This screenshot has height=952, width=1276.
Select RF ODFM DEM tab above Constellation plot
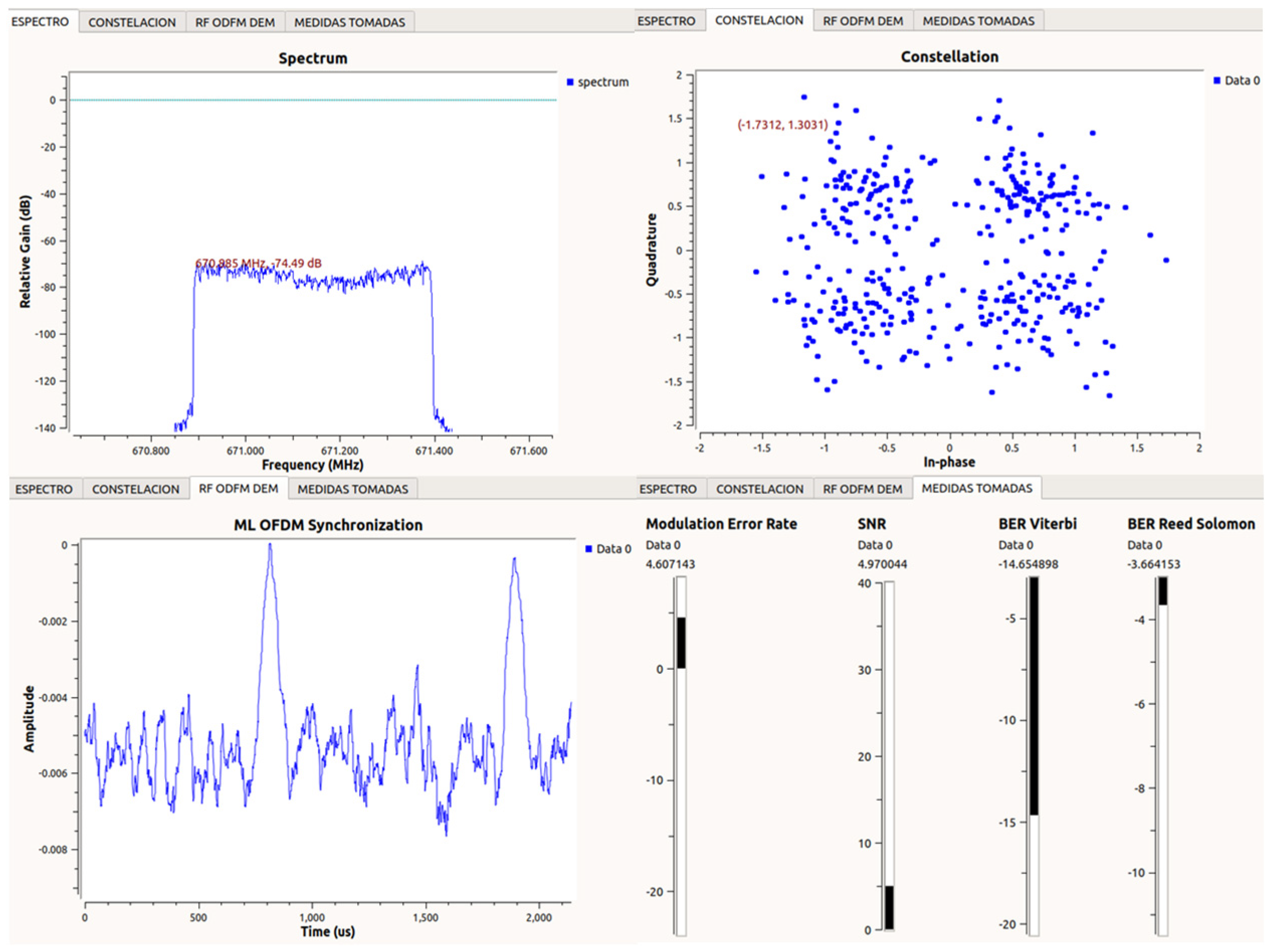click(x=863, y=21)
